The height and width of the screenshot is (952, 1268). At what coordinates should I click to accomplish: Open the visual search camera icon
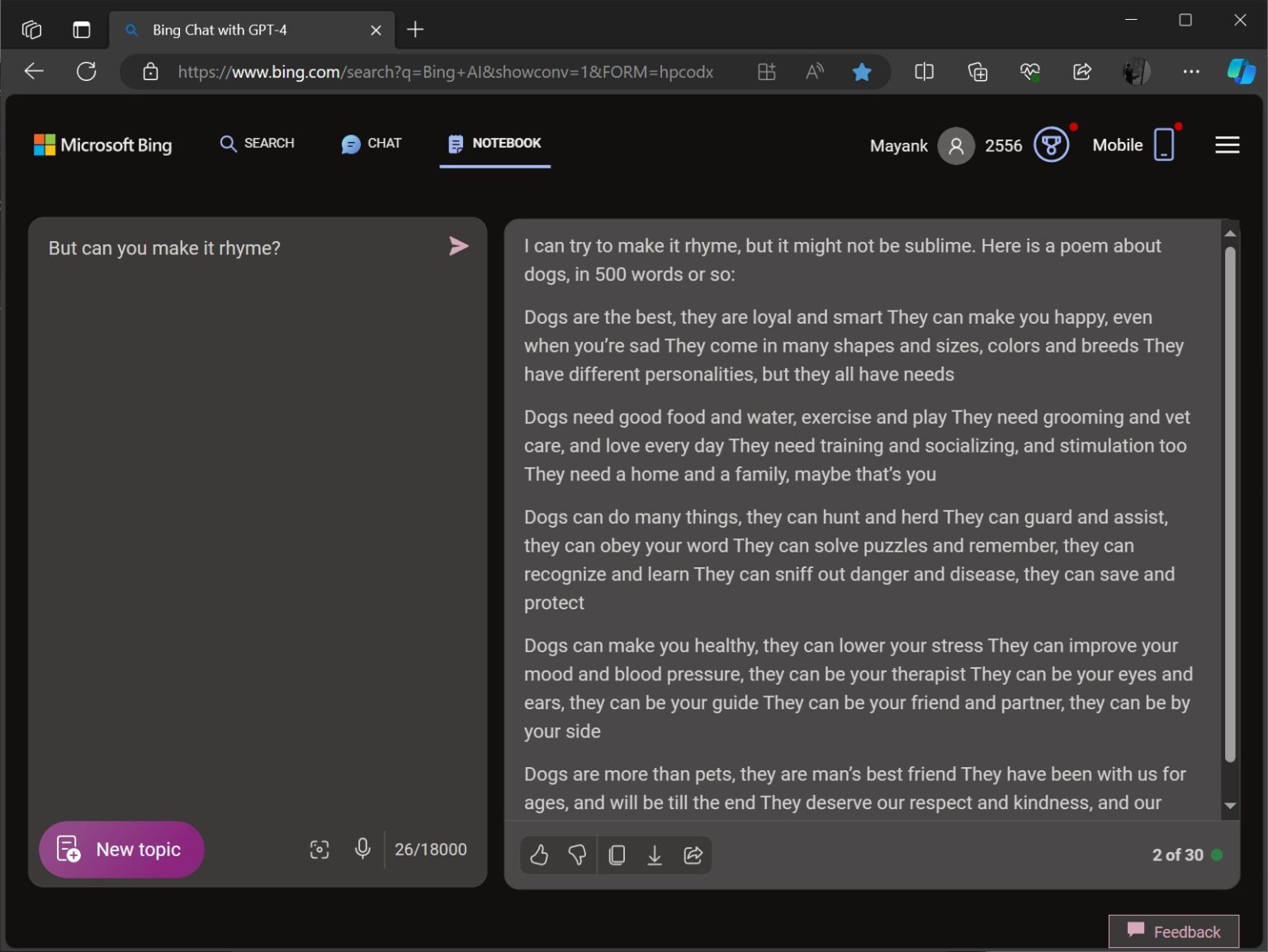[x=319, y=849]
